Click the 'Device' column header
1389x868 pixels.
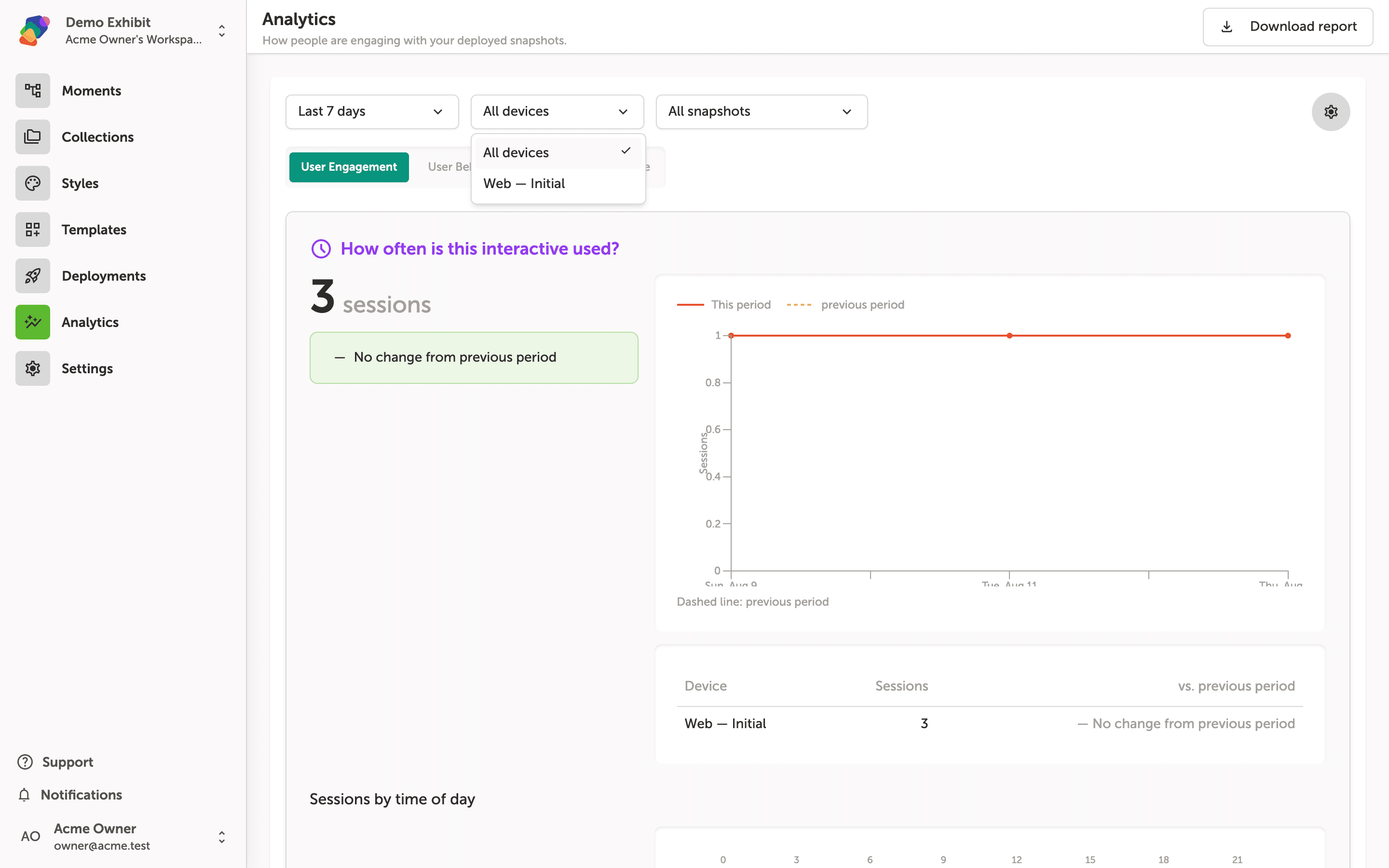tap(706, 686)
